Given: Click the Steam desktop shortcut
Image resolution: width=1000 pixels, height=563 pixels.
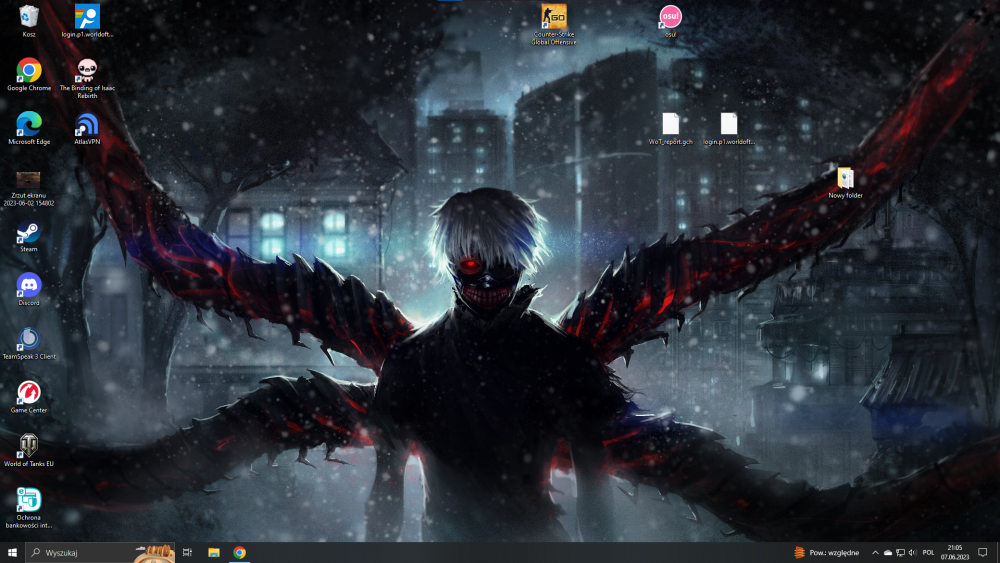Looking at the screenshot, I should 29,237.
